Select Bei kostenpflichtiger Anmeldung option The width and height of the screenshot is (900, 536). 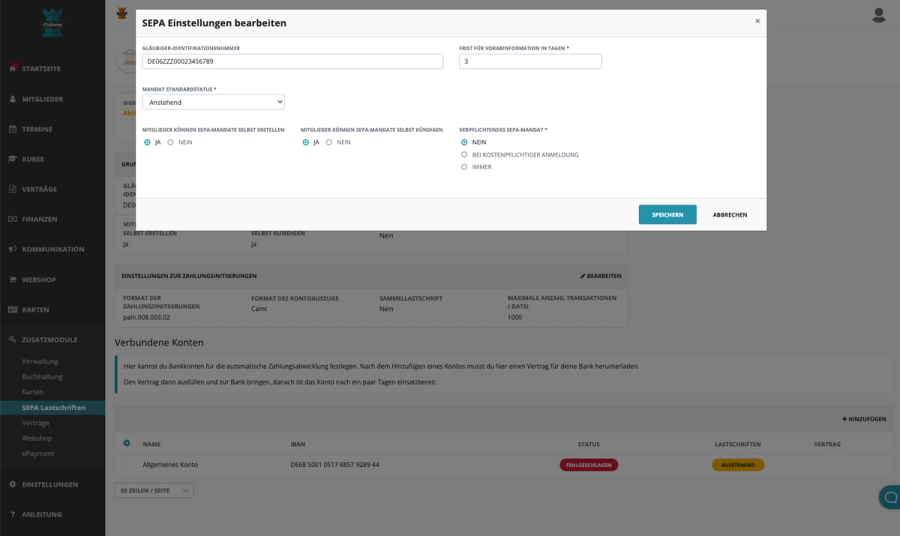tap(464, 154)
